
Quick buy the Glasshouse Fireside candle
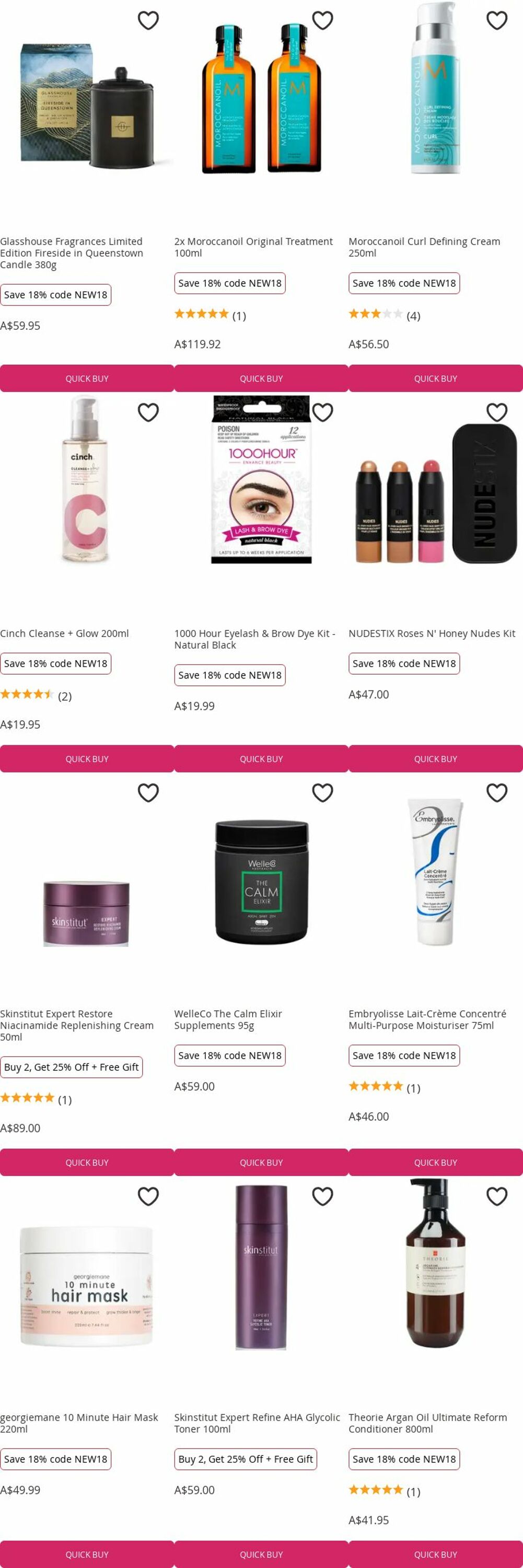(87, 378)
